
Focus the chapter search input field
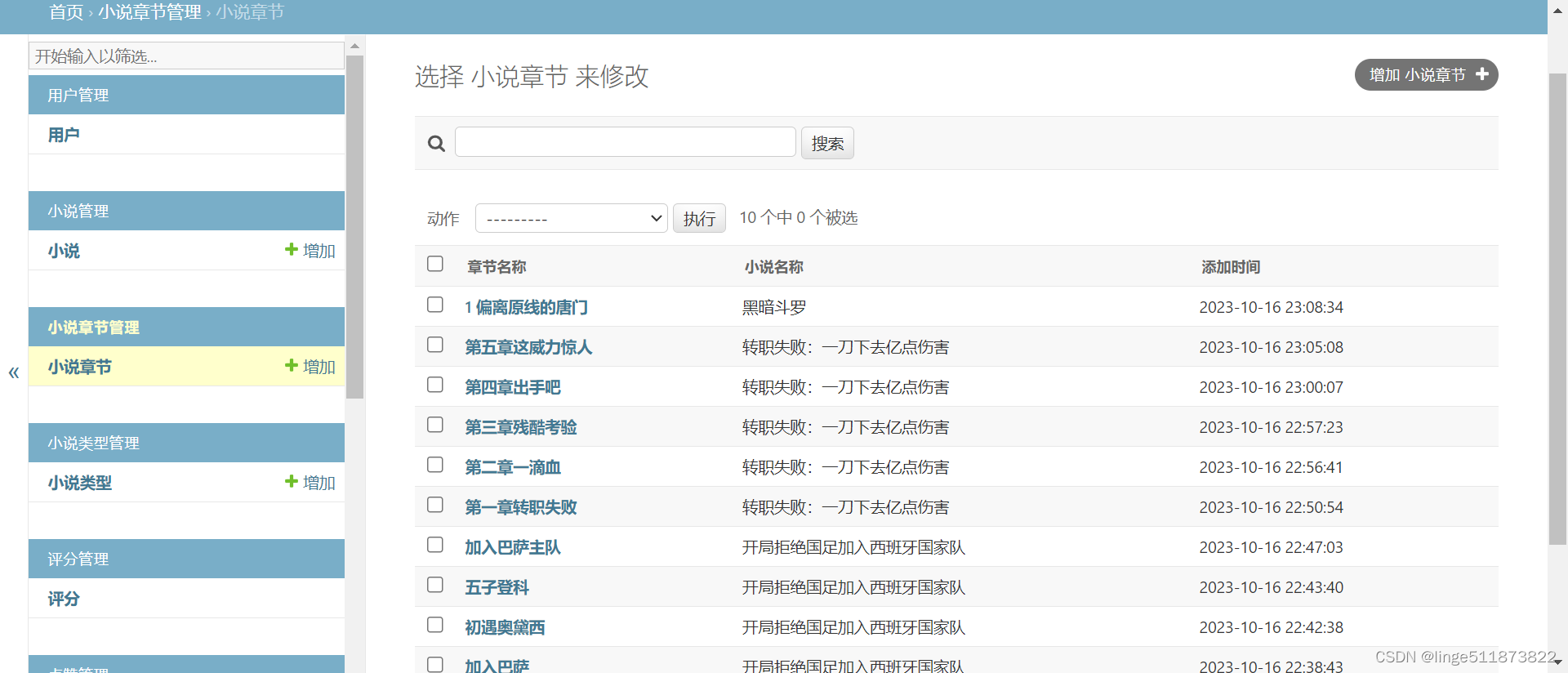(x=626, y=142)
